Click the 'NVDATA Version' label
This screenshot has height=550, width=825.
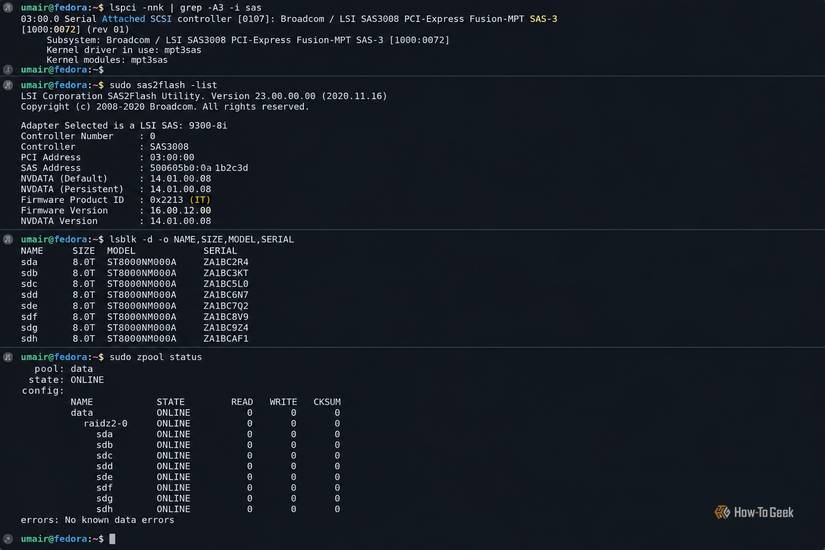59,221
